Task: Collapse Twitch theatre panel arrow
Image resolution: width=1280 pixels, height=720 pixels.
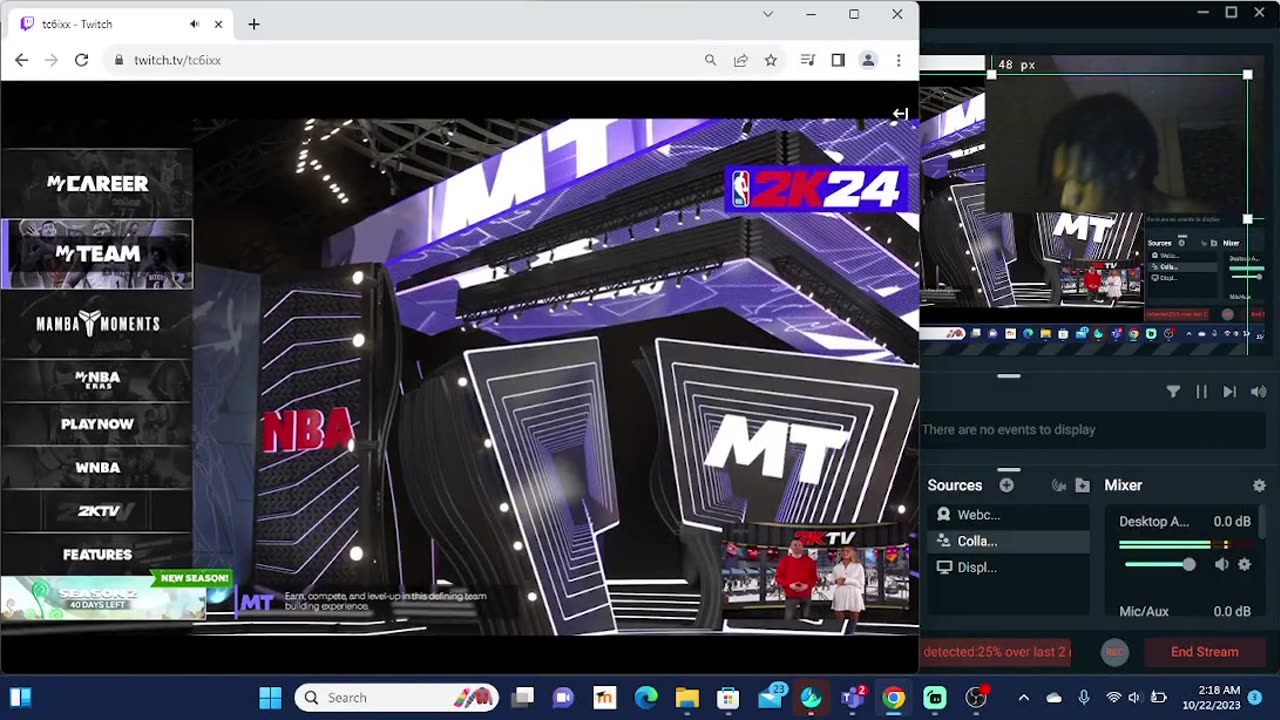Action: [x=900, y=114]
